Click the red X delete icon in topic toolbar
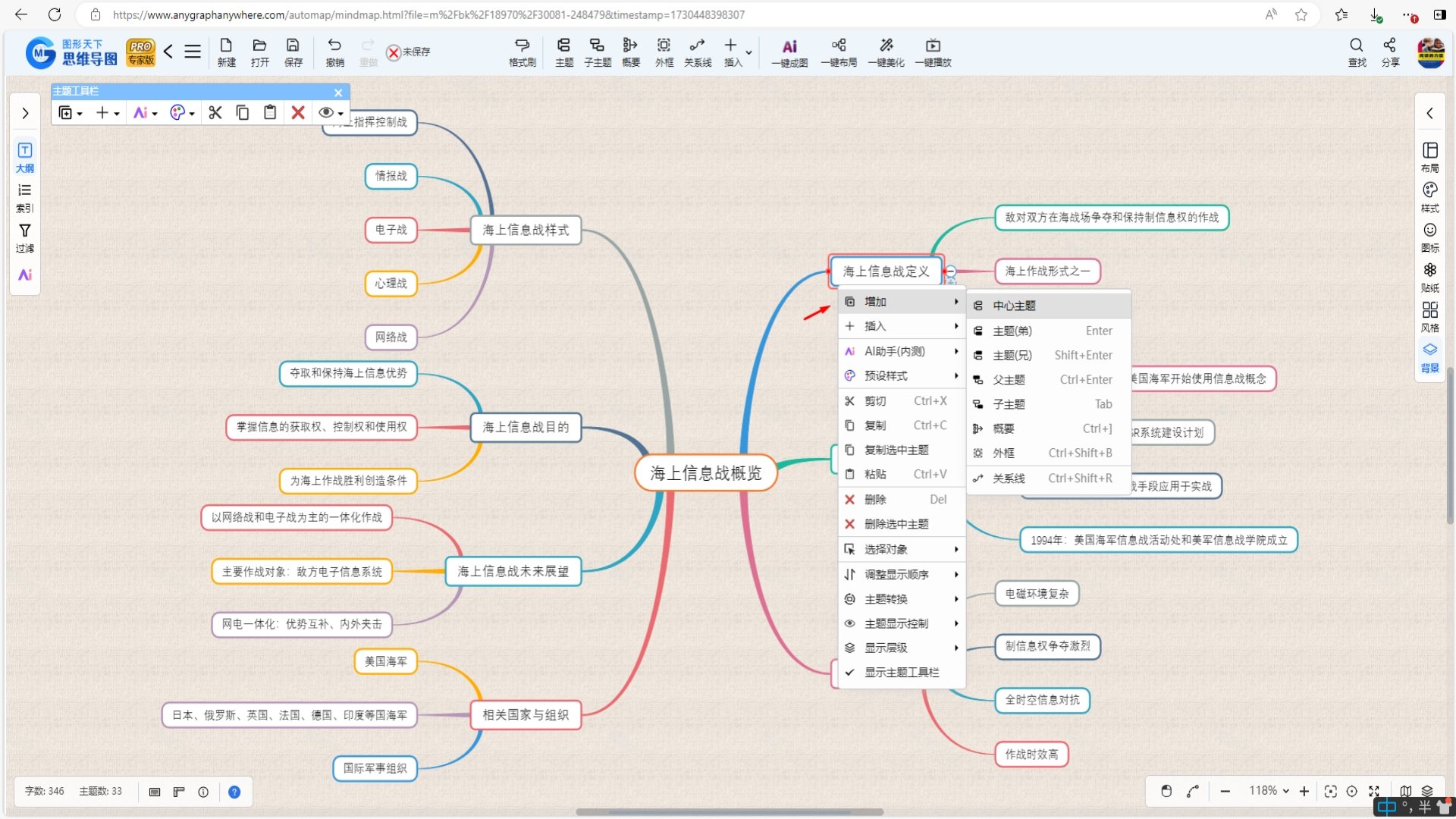 [298, 113]
